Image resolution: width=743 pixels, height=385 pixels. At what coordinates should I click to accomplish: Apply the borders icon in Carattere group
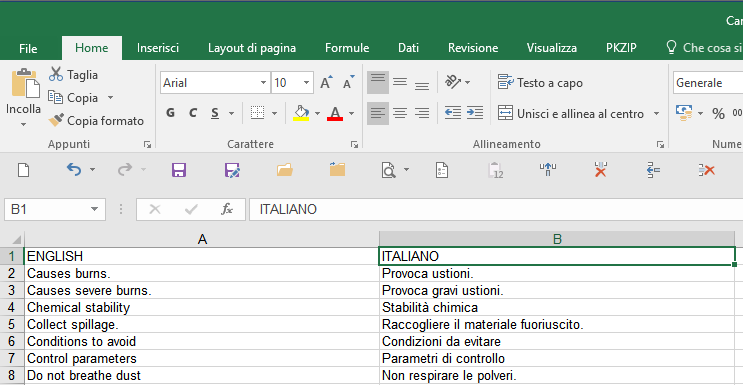[257, 113]
